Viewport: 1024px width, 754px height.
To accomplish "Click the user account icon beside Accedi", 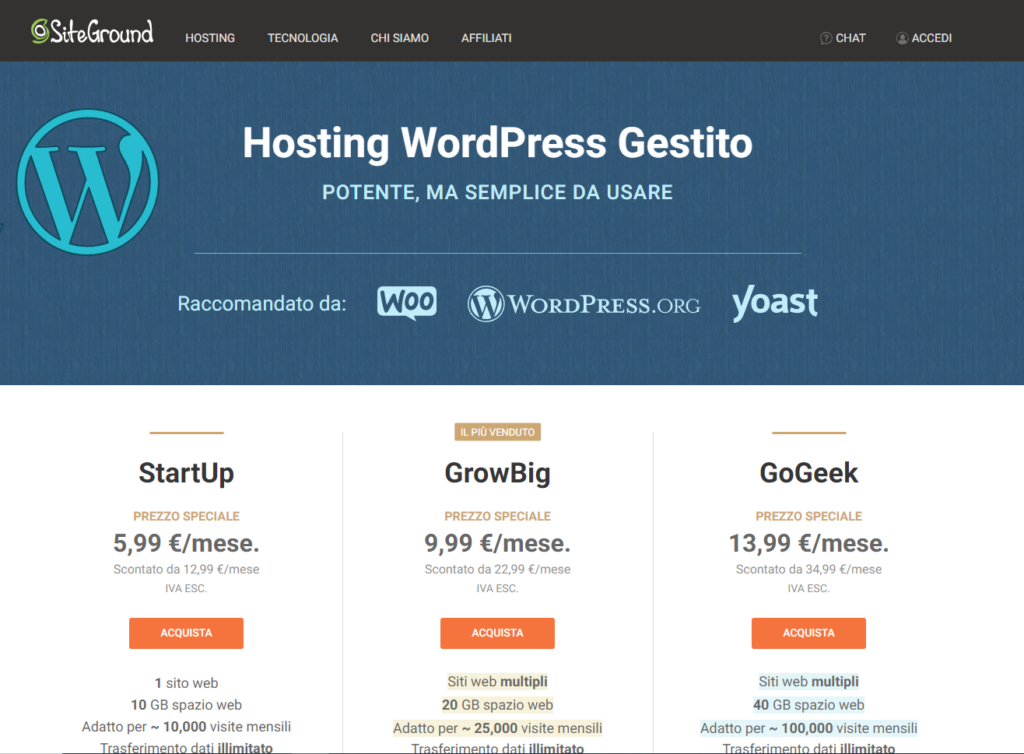I will 902,38.
